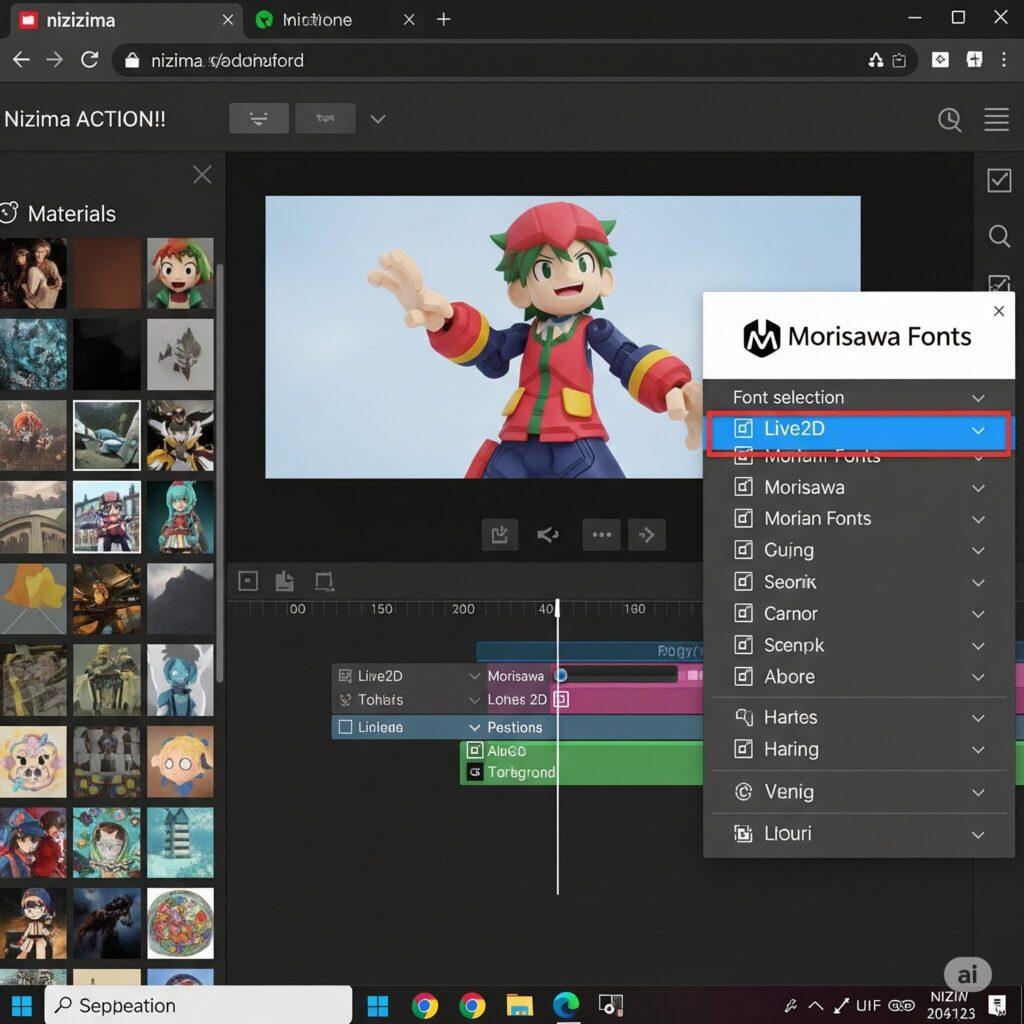The height and width of the screenshot is (1024, 1024).
Task: Click the browser back arrow
Action: tap(21, 60)
